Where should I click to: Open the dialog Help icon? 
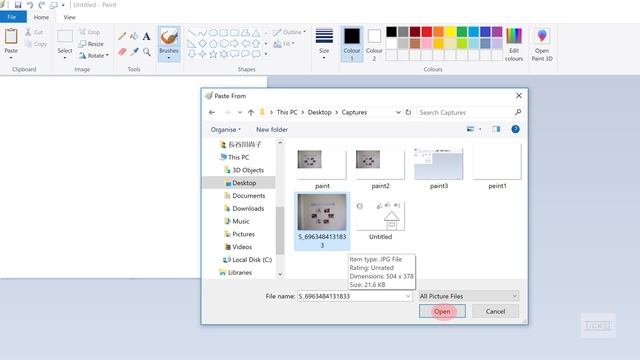516,129
